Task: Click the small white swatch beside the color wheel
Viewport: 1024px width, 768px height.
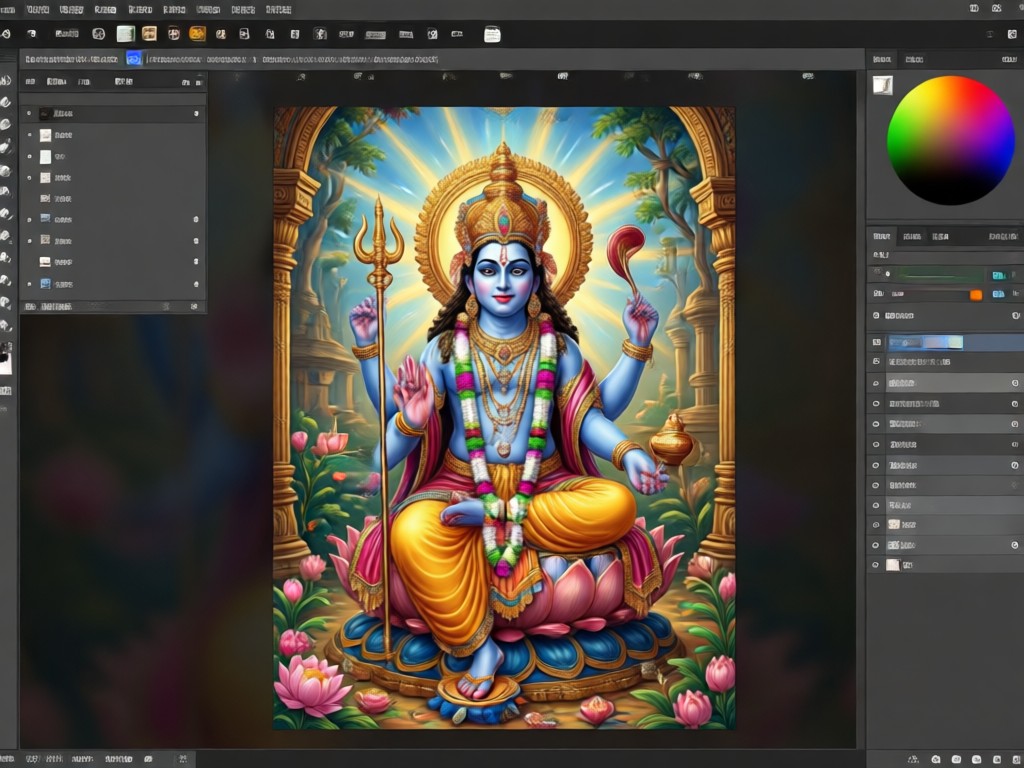Action: pyautogui.click(x=883, y=85)
